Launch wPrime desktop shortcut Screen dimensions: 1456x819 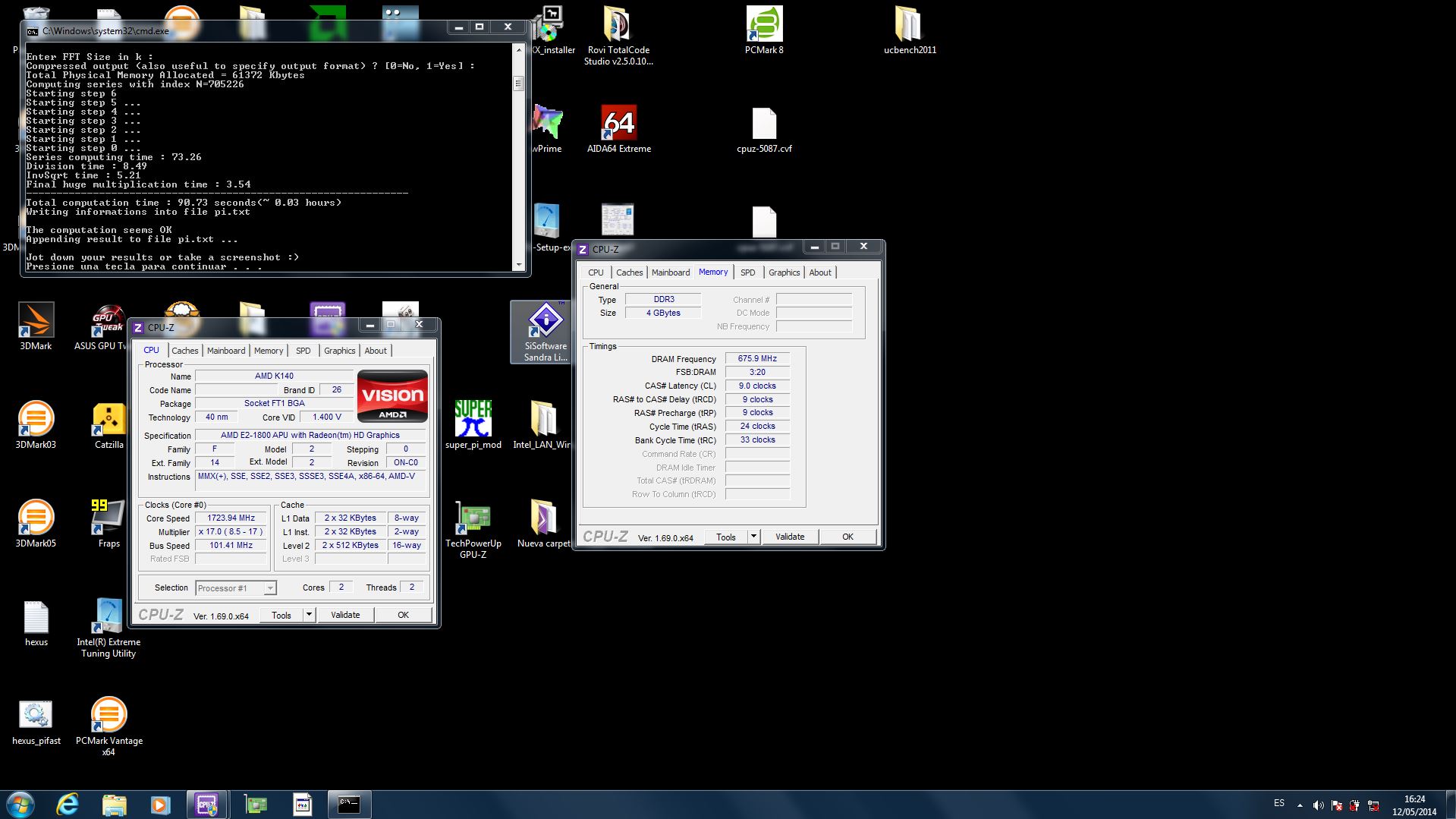pyautogui.click(x=547, y=129)
